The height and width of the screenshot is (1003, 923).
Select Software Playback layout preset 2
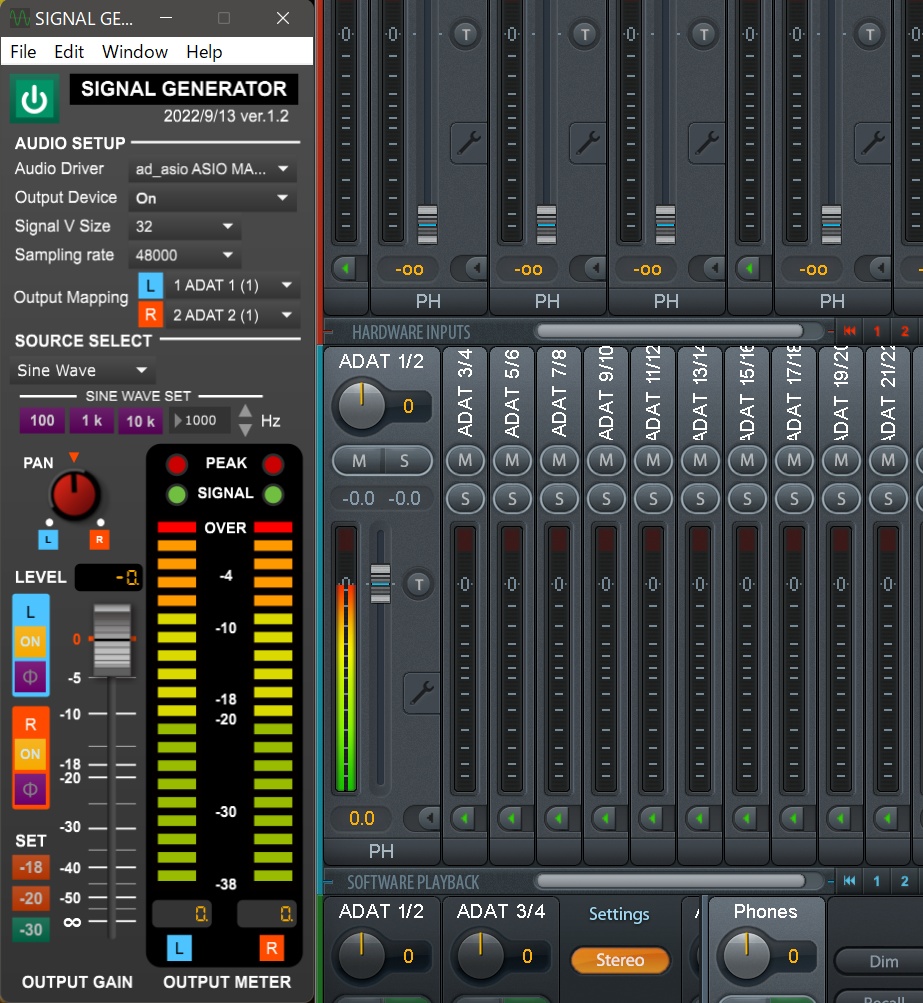click(x=904, y=881)
